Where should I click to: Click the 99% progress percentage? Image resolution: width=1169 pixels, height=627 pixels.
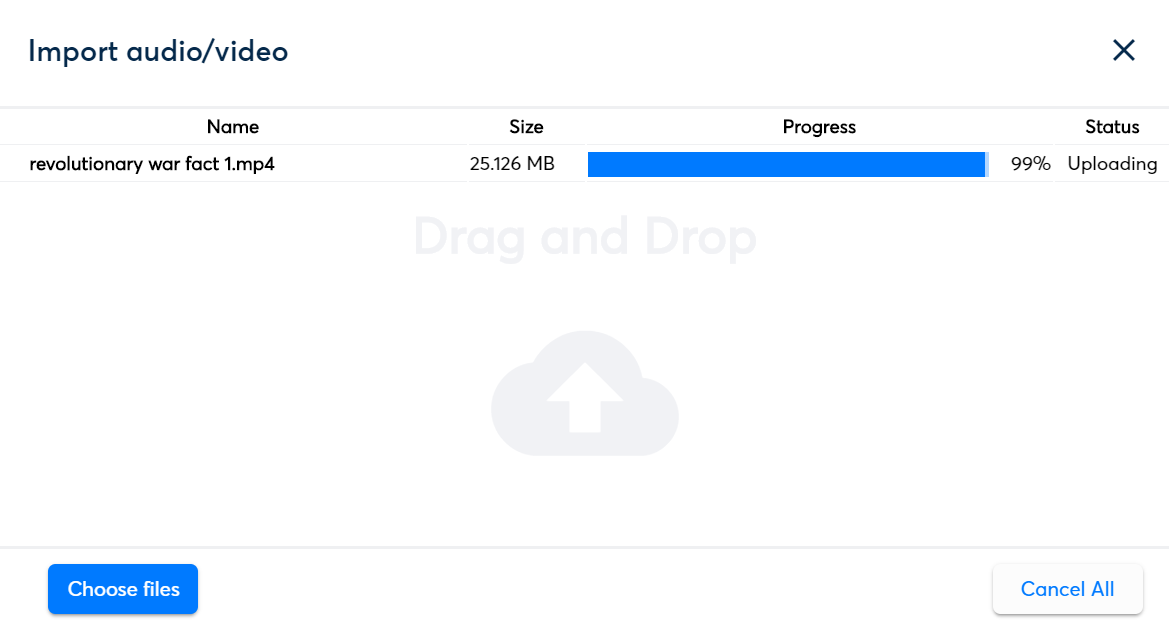point(1030,164)
